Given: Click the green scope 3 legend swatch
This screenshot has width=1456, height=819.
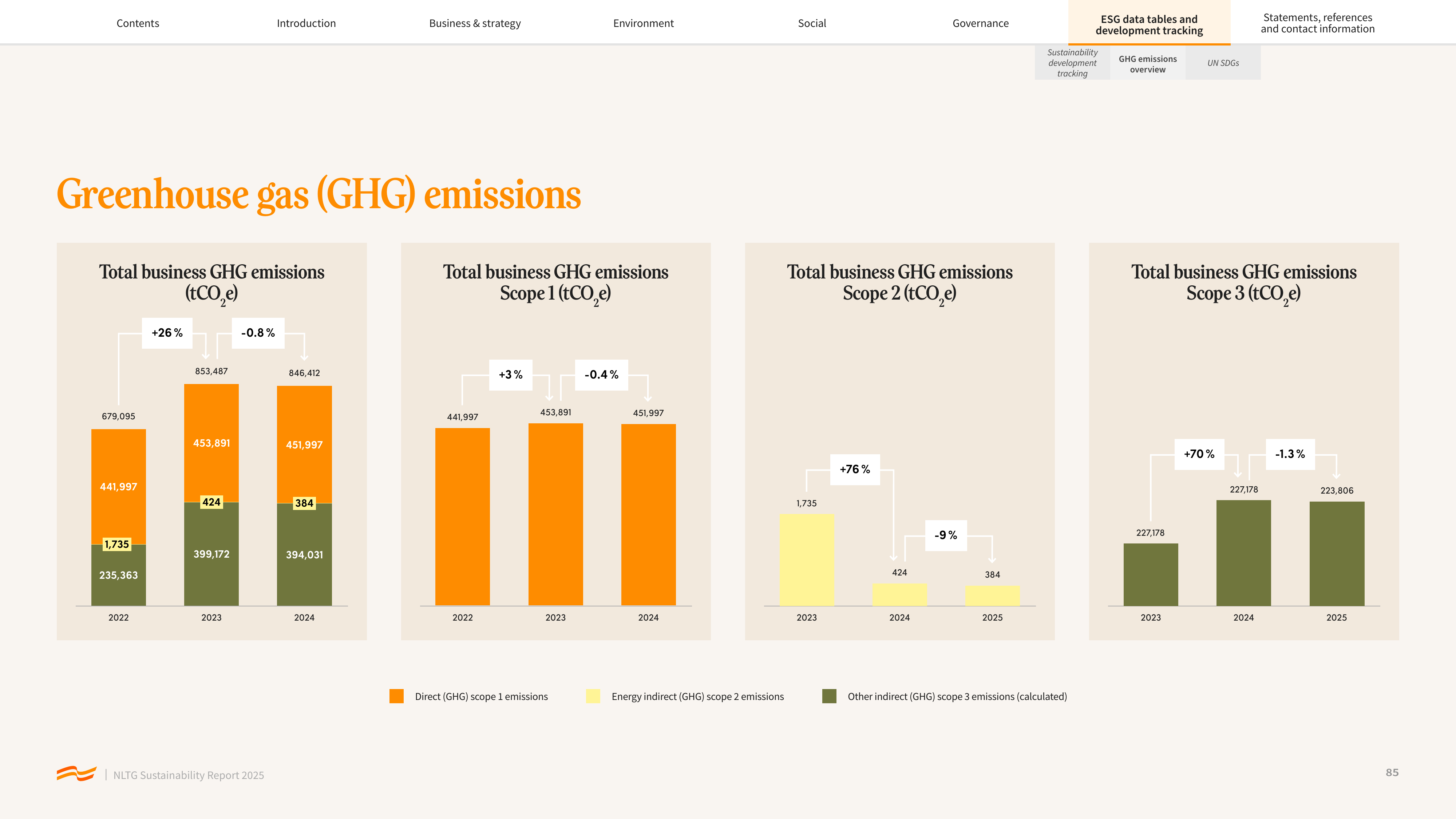Looking at the screenshot, I should coord(829,696).
